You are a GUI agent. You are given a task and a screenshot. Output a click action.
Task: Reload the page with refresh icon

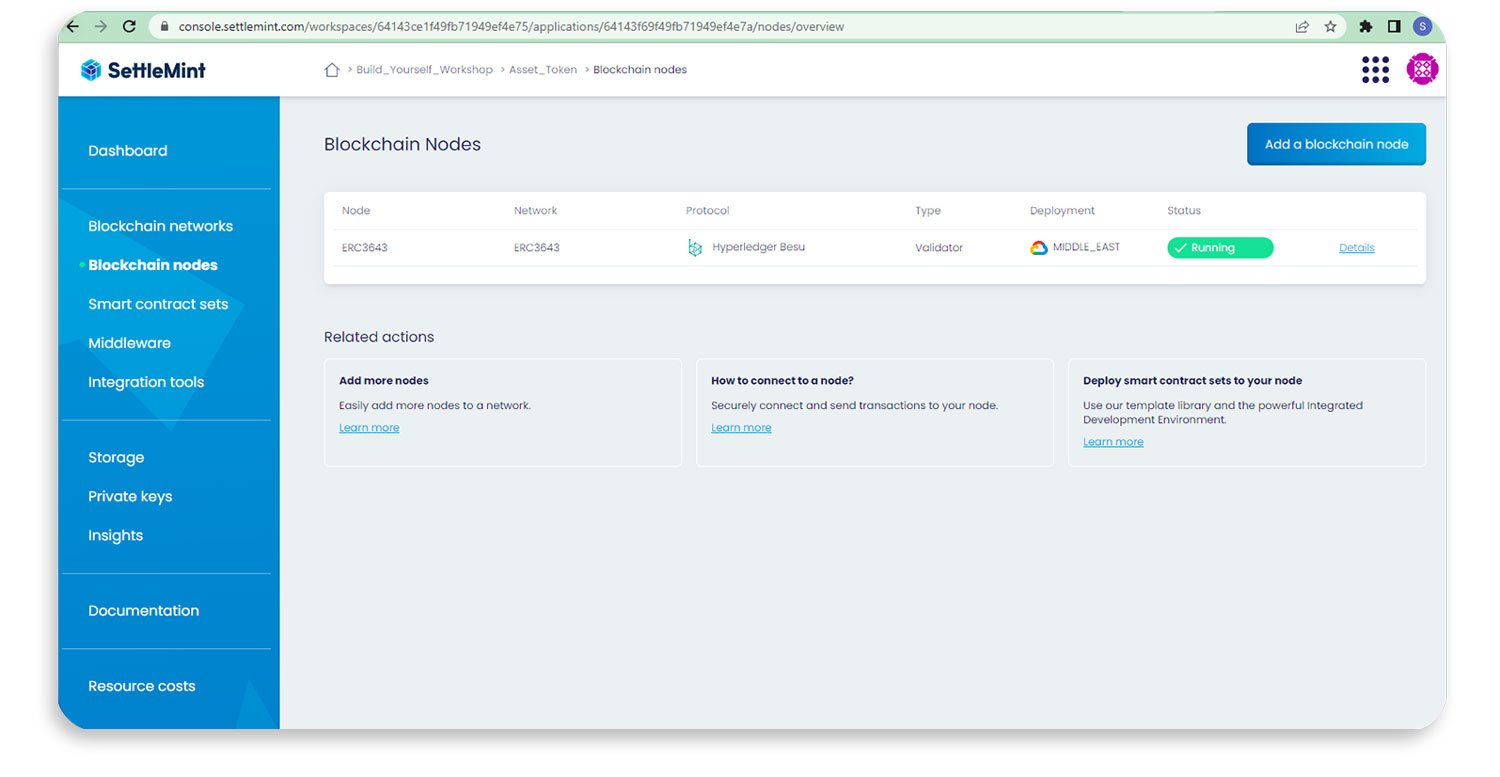(x=129, y=27)
